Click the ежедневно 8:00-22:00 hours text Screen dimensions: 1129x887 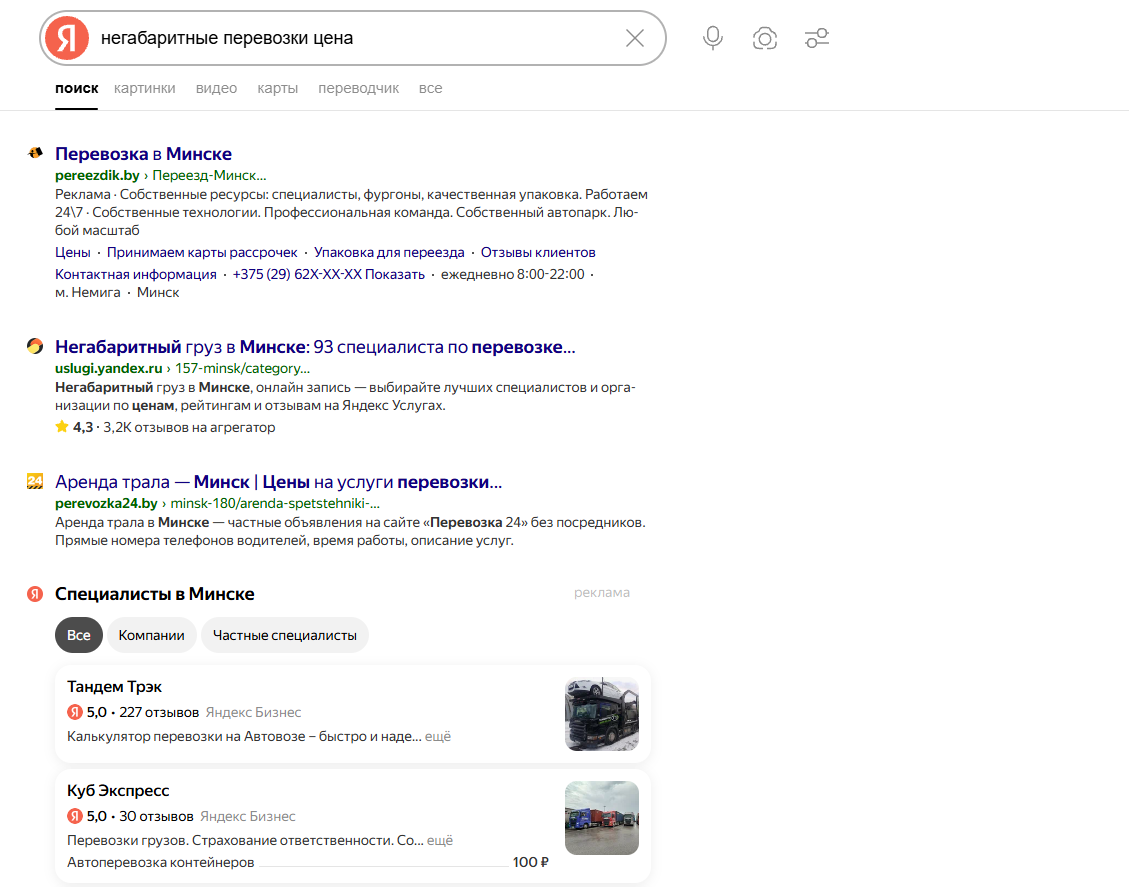(513, 274)
